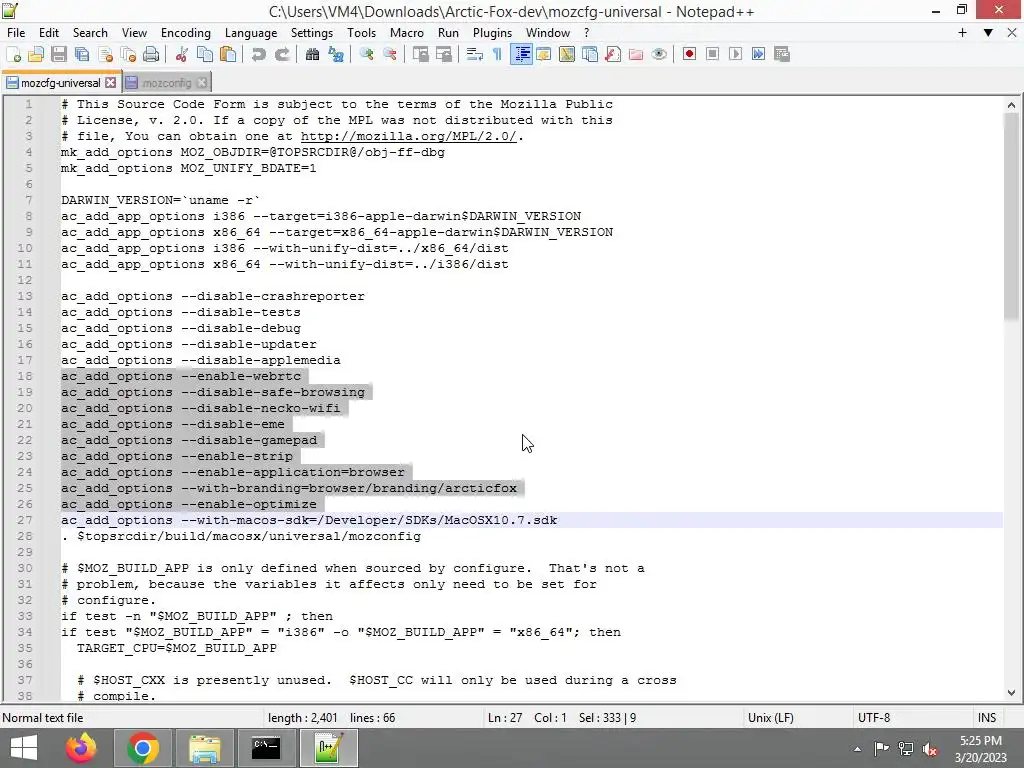Click the plus button to add a new tab
The image size is (1024, 768).
962,33
